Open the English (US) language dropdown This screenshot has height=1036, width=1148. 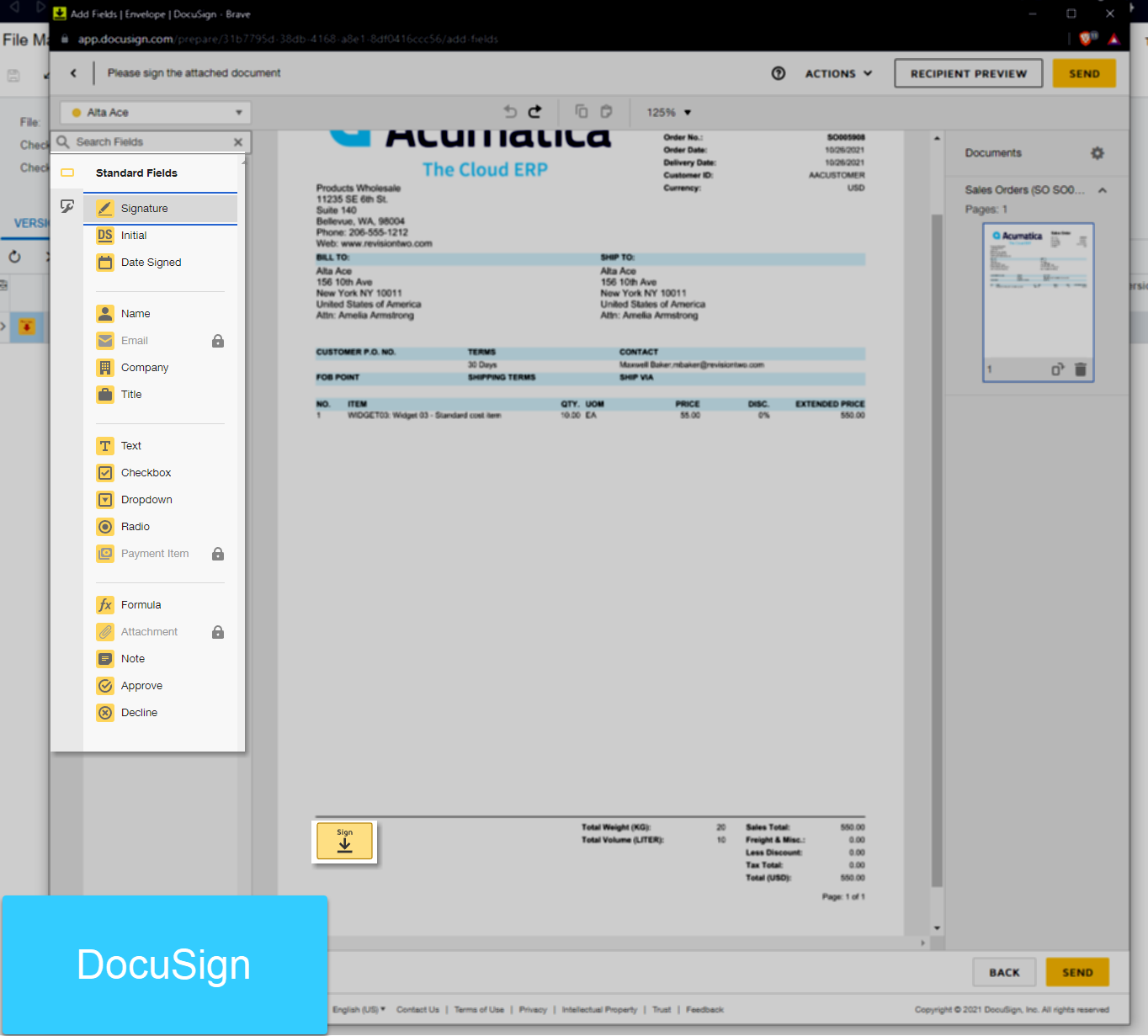(x=359, y=1009)
